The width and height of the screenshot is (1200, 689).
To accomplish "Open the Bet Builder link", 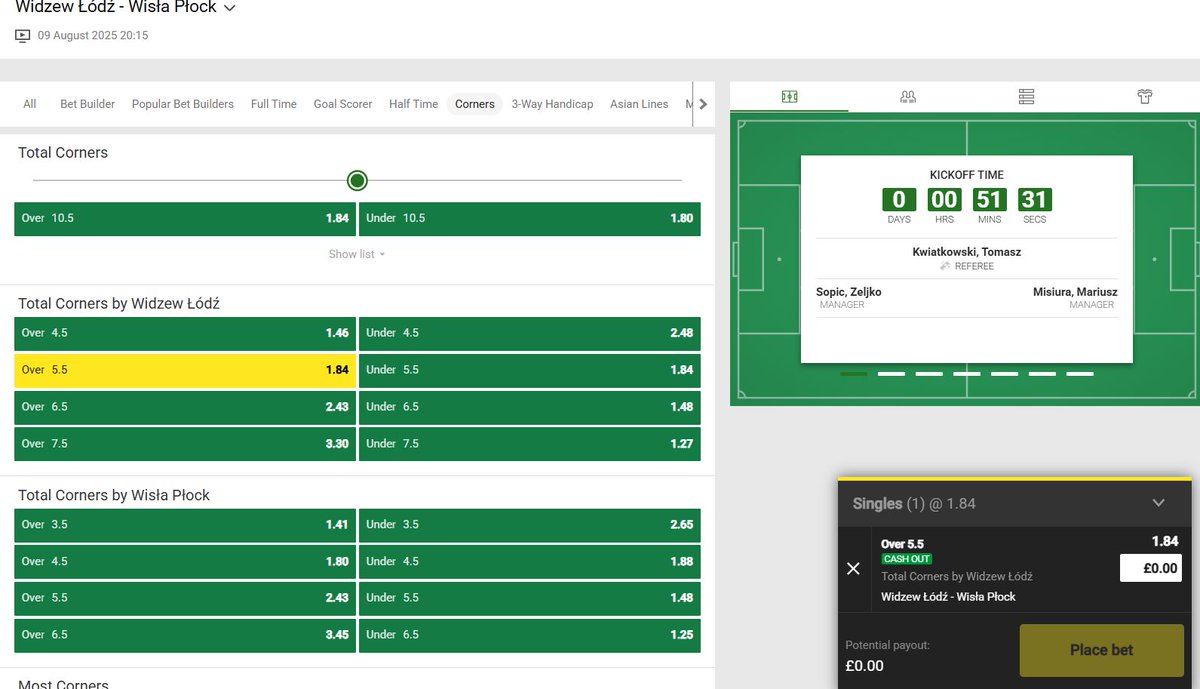I will click(87, 103).
